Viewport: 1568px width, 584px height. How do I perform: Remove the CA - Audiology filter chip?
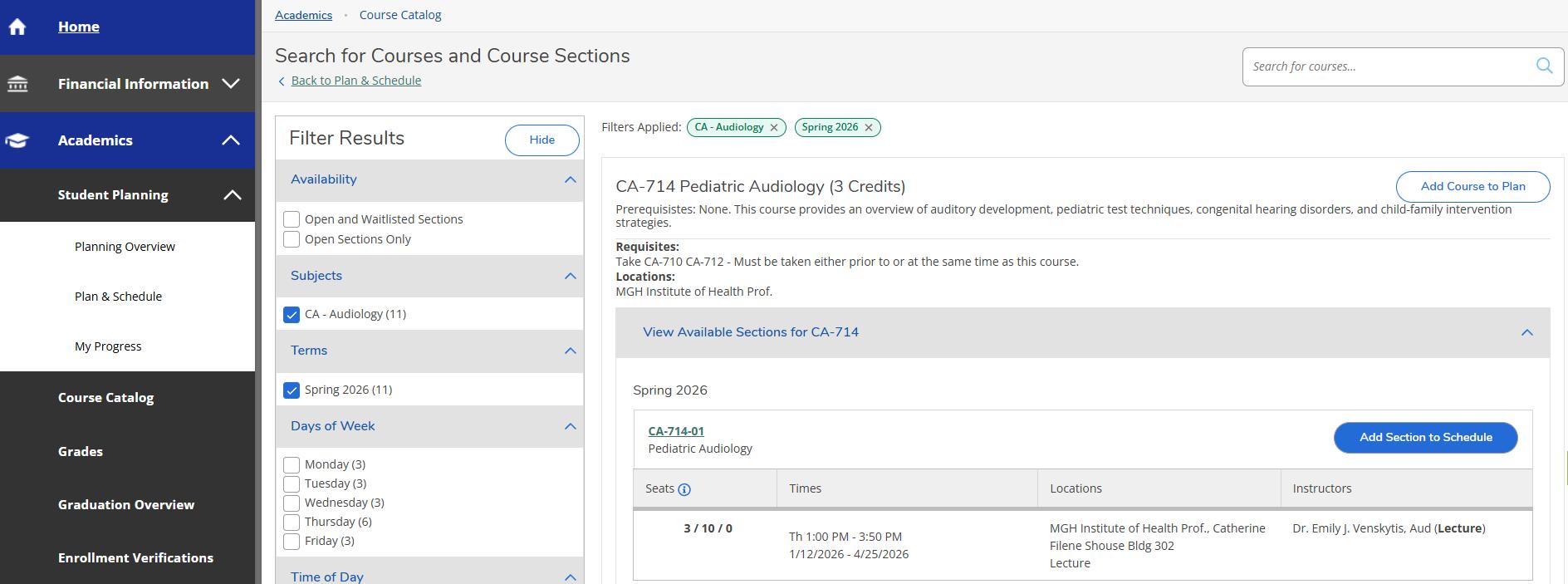pos(774,128)
